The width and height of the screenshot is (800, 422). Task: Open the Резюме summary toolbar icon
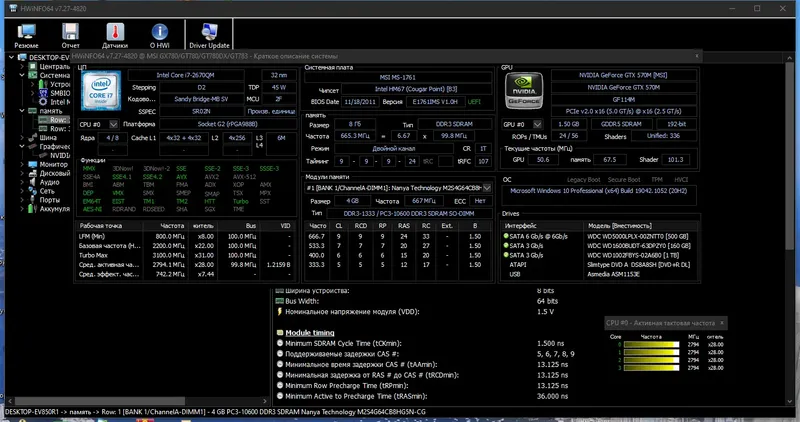(x=27, y=36)
